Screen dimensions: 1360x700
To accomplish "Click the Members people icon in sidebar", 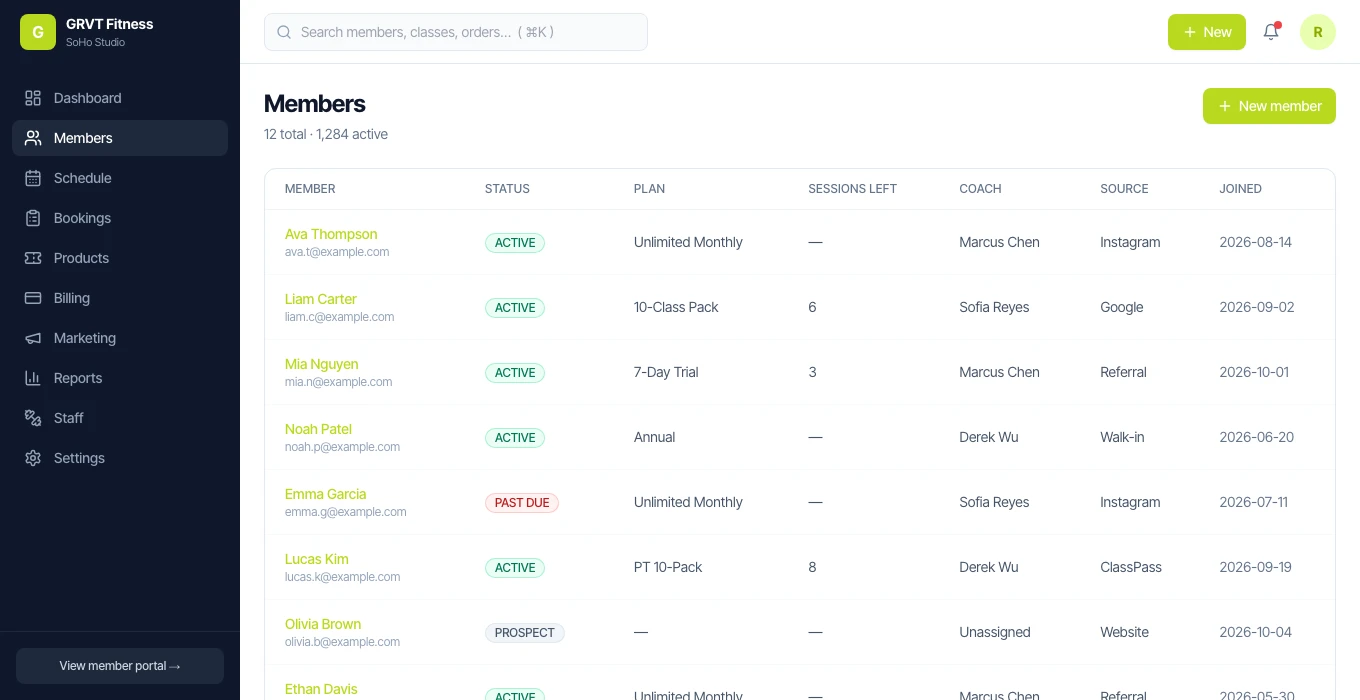I will 33,138.
